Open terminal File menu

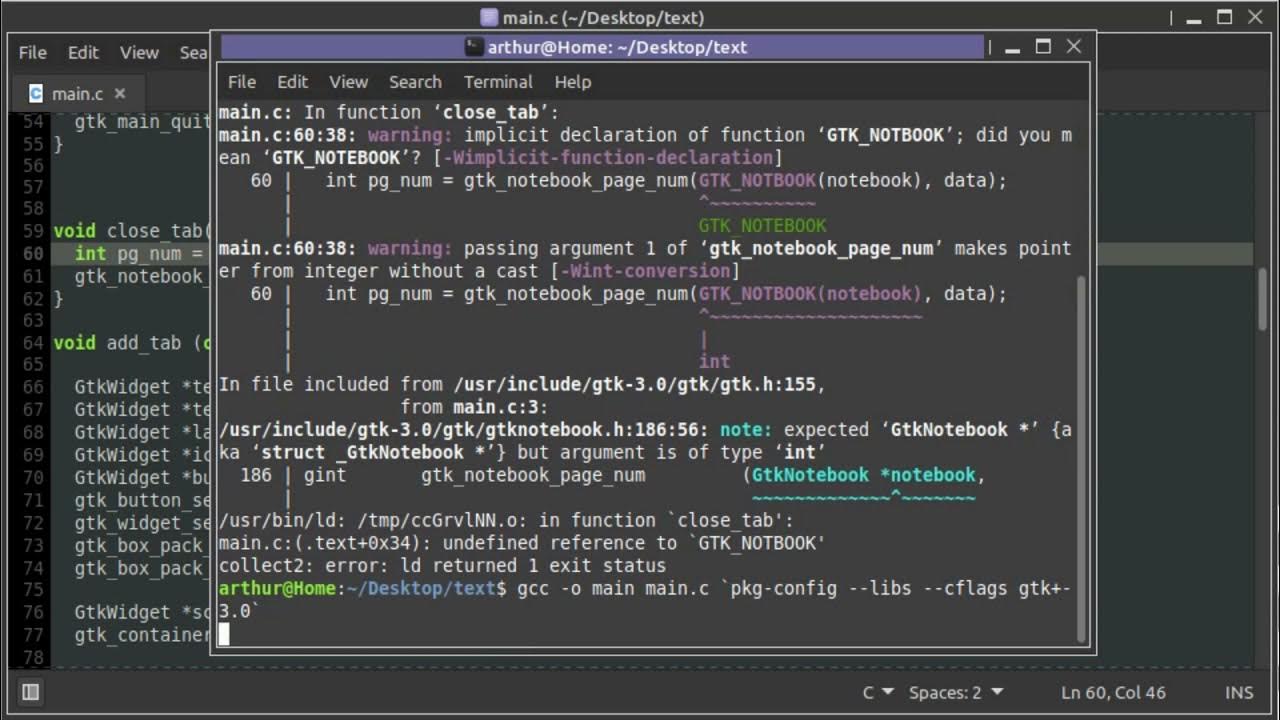pyautogui.click(x=242, y=82)
